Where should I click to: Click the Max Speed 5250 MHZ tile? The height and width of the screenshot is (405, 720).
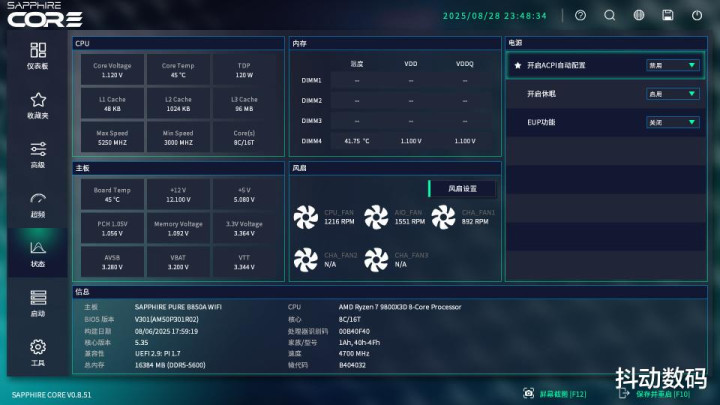point(112,137)
